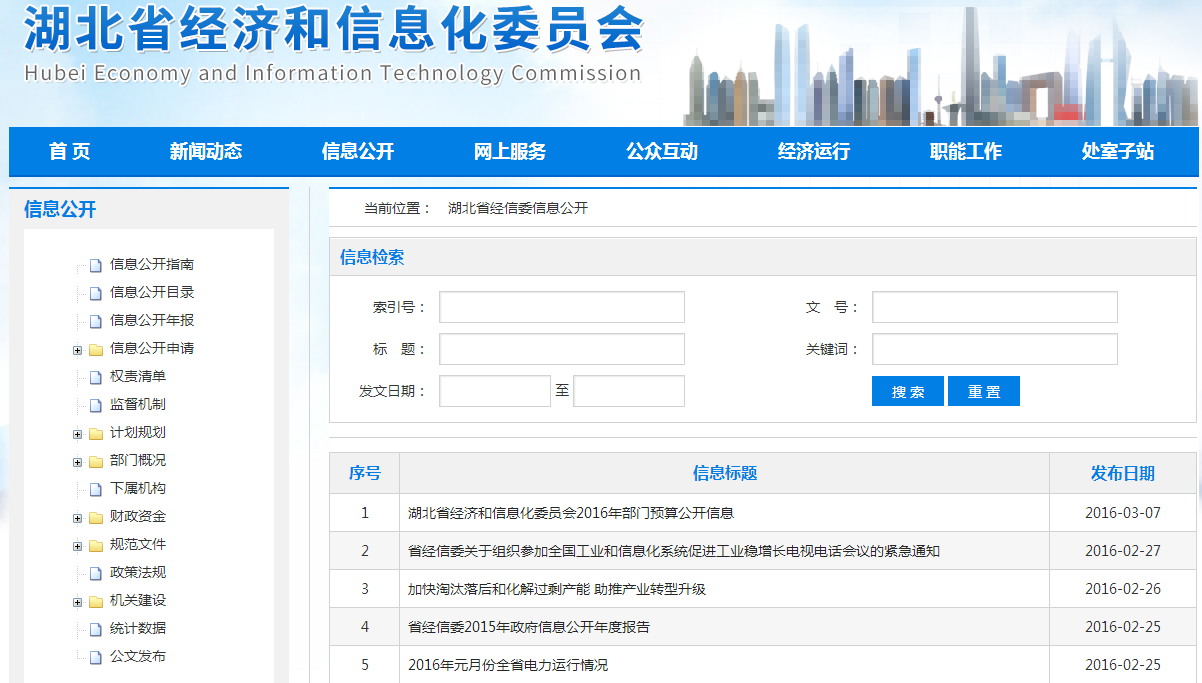This screenshot has height=683, width=1202.
Task: Click the document icon beside 权责清单
Action: coord(96,377)
